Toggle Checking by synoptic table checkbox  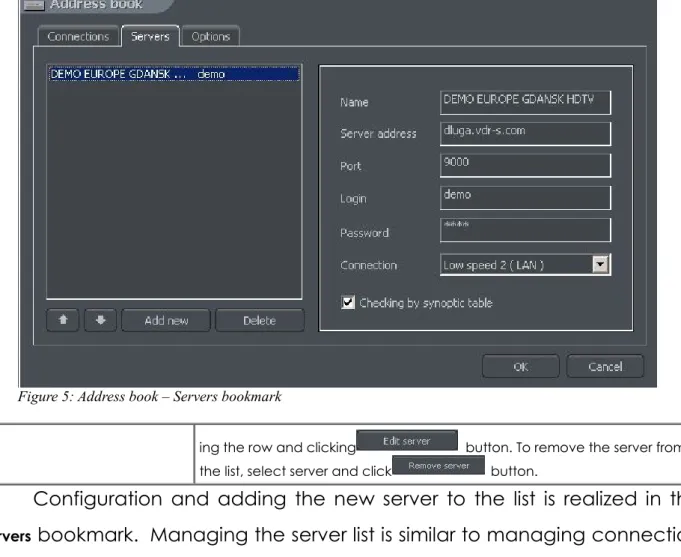click(x=348, y=302)
